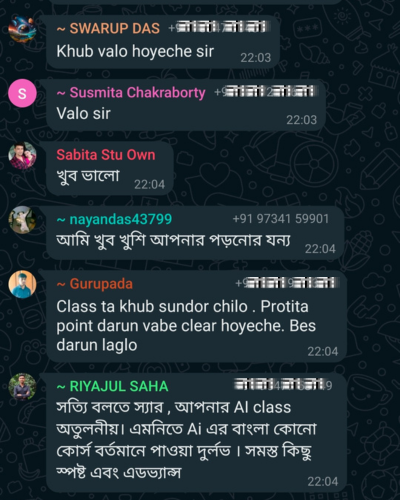
Task: Tap phone number +91 97341 59901
Action: point(281,219)
